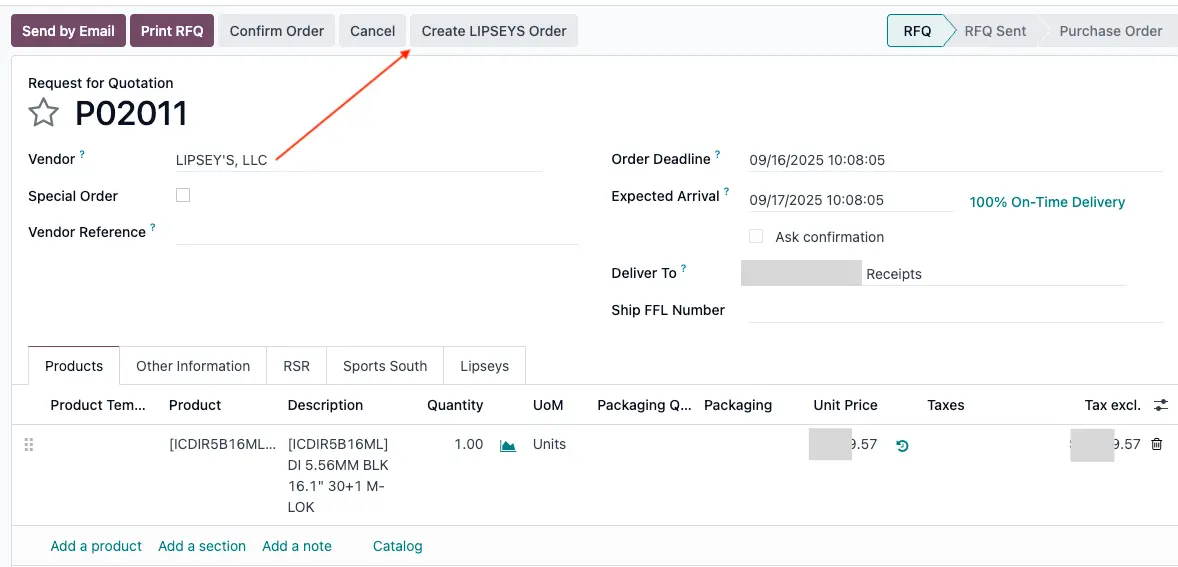The height and width of the screenshot is (567, 1178).
Task: Select the RFQ Sent status stage
Action: point(994,31)
